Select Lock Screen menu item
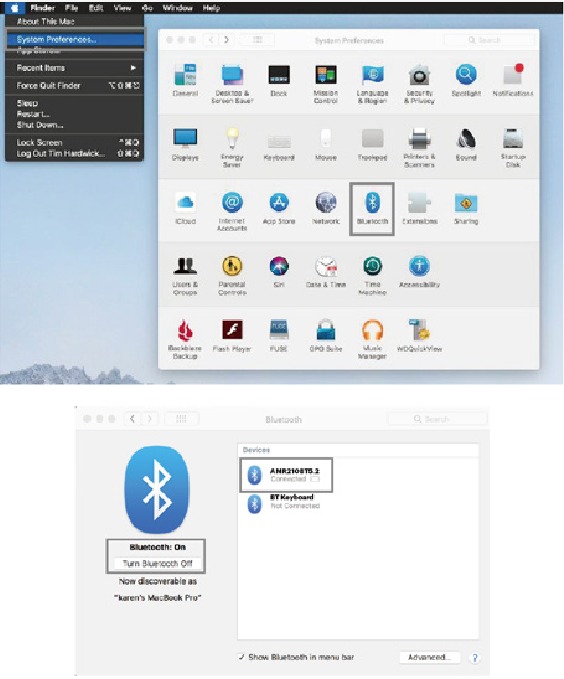The width and height of the screenshot is (564, 679). click(75, 142)
